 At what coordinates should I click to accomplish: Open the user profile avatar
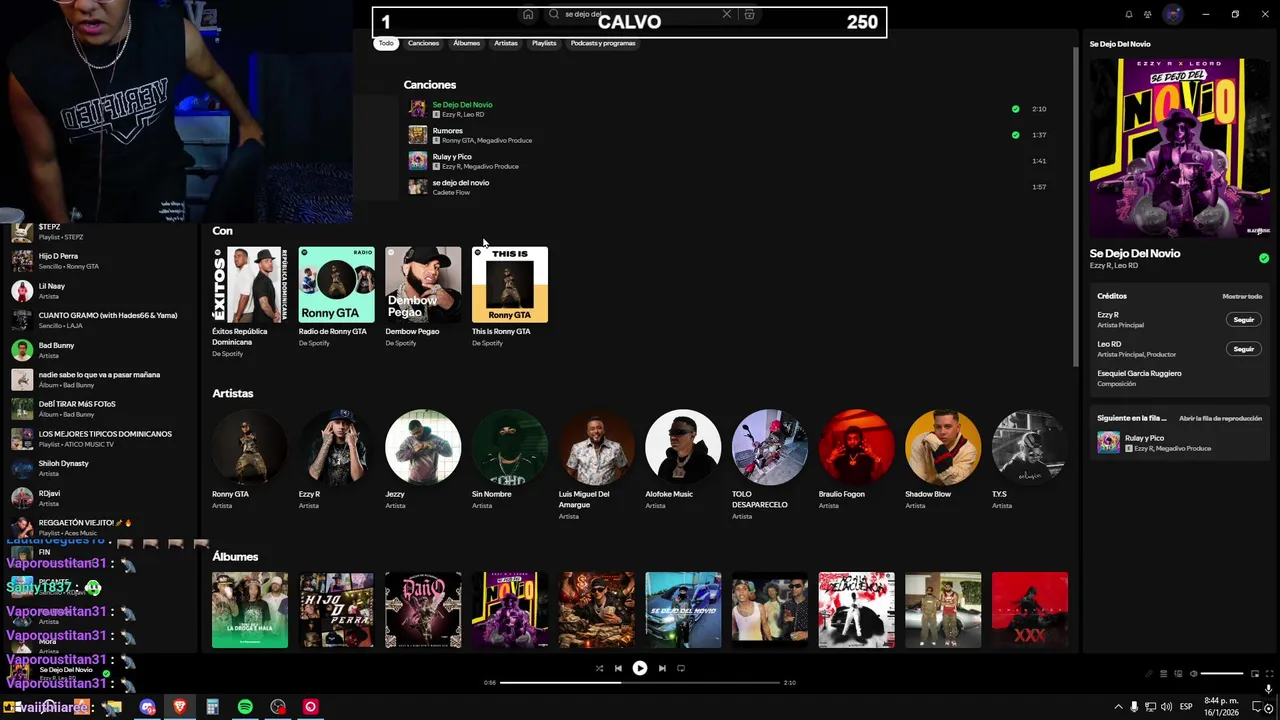coord(1173,14)
